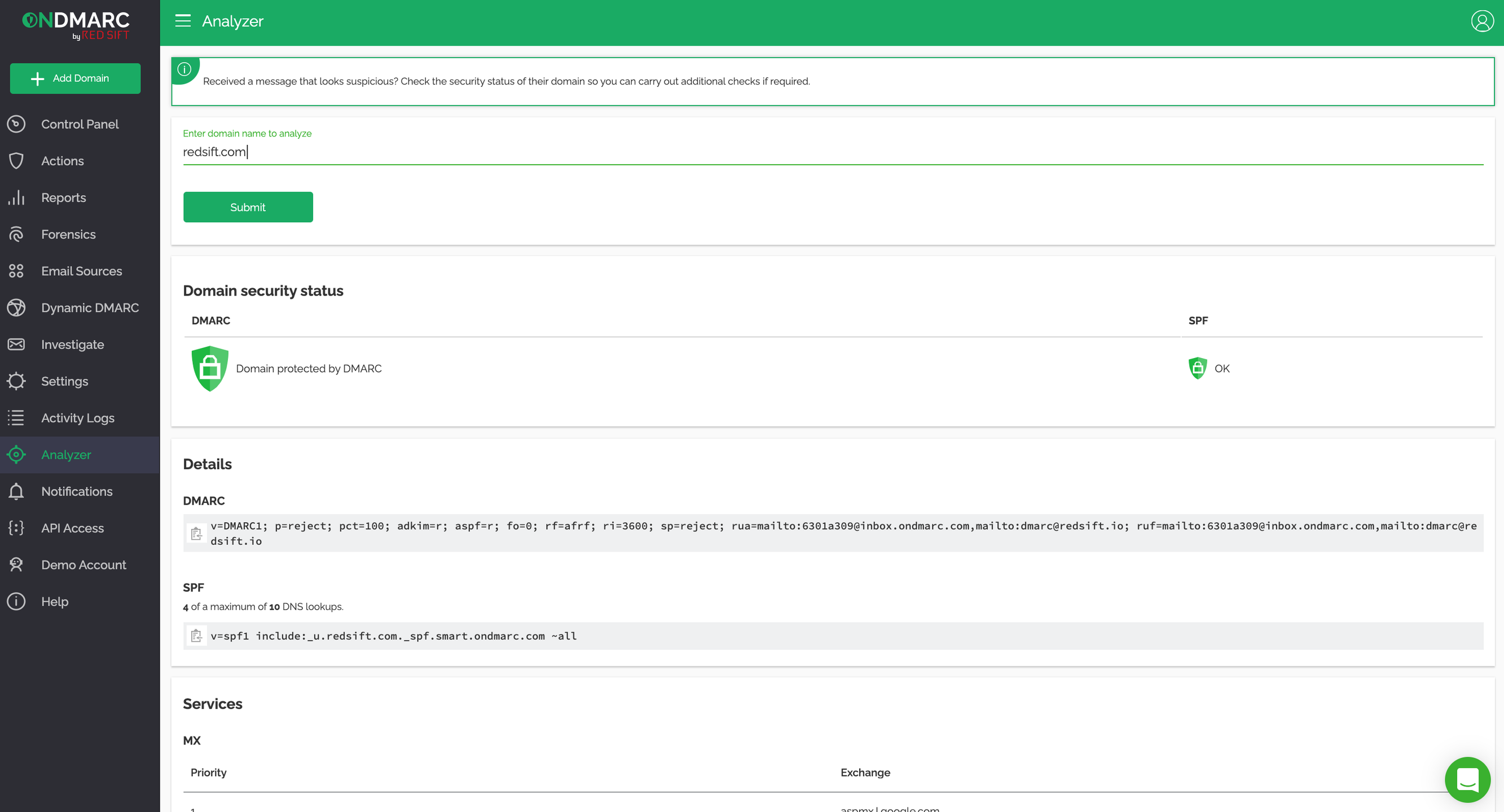This screenshot has height=812, width=1504.
Task: Click the Exchange column header
Action: [x=865, y=773]
